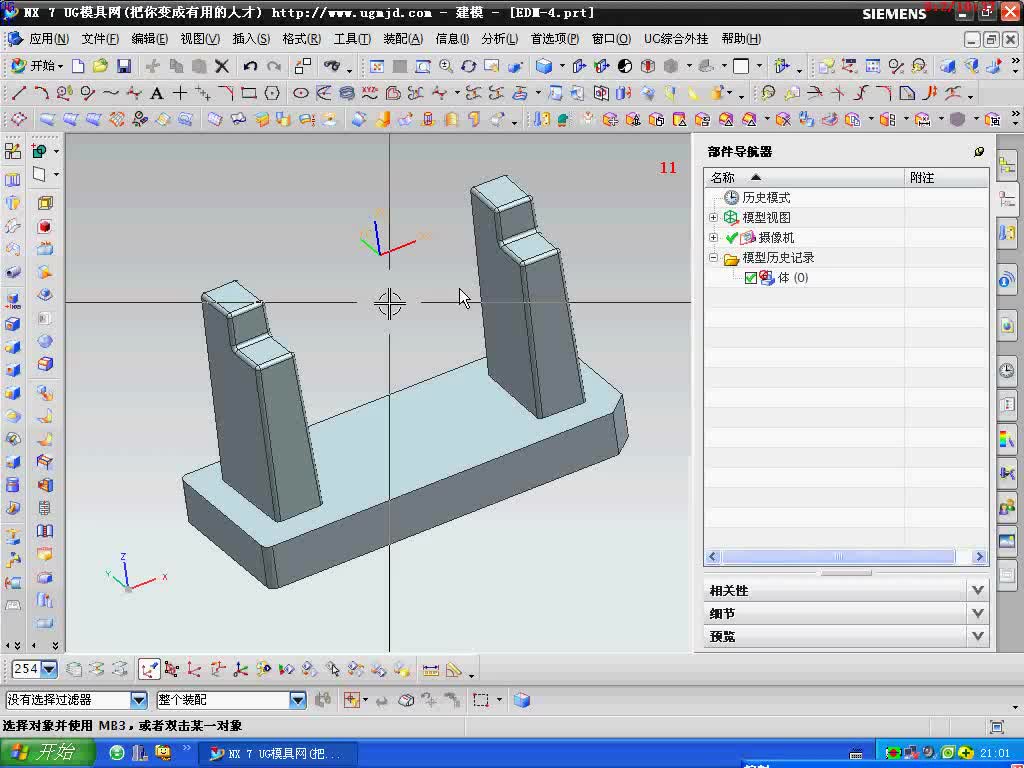
Task: Open the UG综合外挂 menu
Action: 676,39
